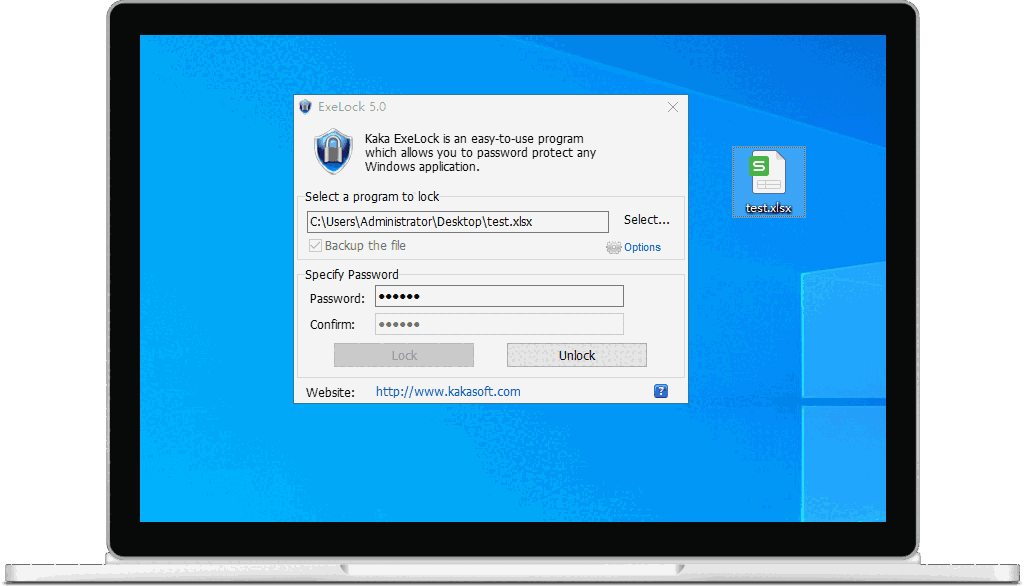Image resolution: width=1024 pixels, height=586 pixels.
Task: Click the ExeLock shield padlock logo
Action: [333, 152]
